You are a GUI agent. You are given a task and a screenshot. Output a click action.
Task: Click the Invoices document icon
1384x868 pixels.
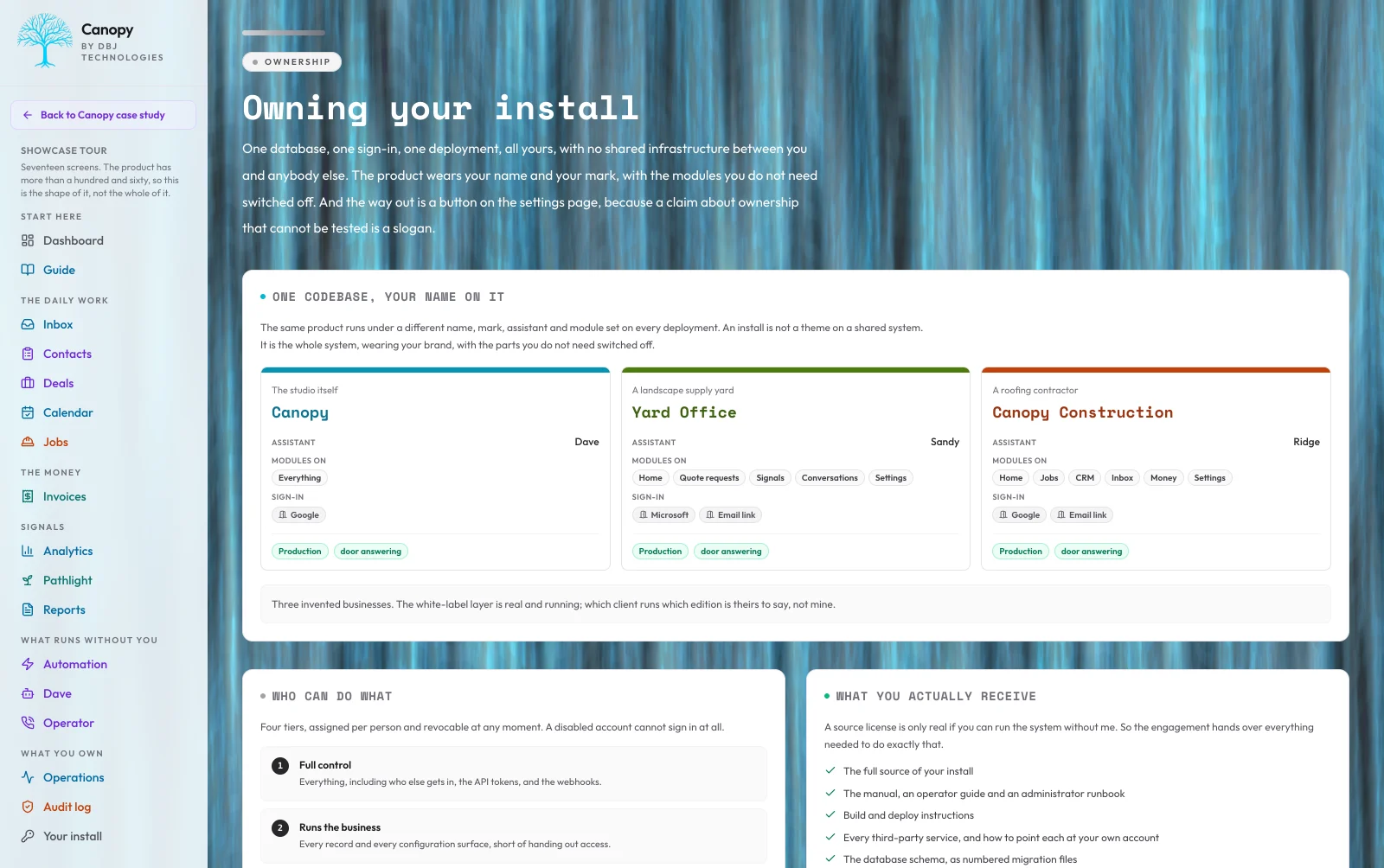(x=28, y=496)
